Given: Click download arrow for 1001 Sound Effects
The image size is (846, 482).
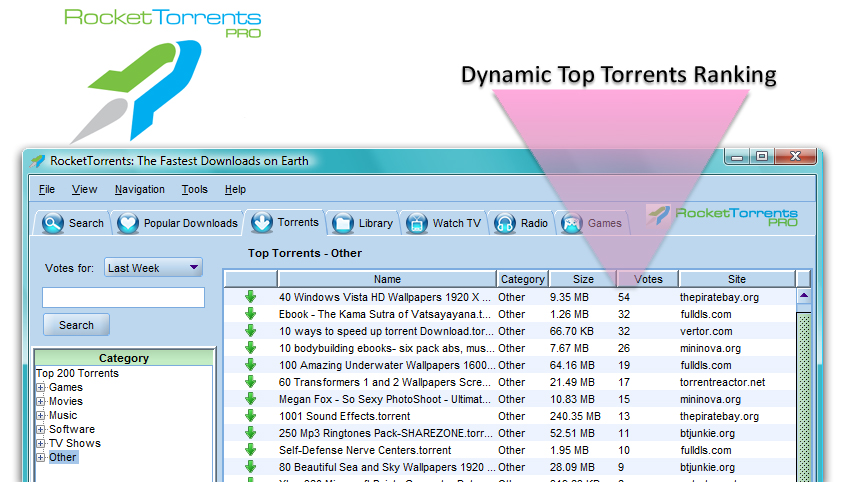Looking at the screenshot, I should [250, 416].
